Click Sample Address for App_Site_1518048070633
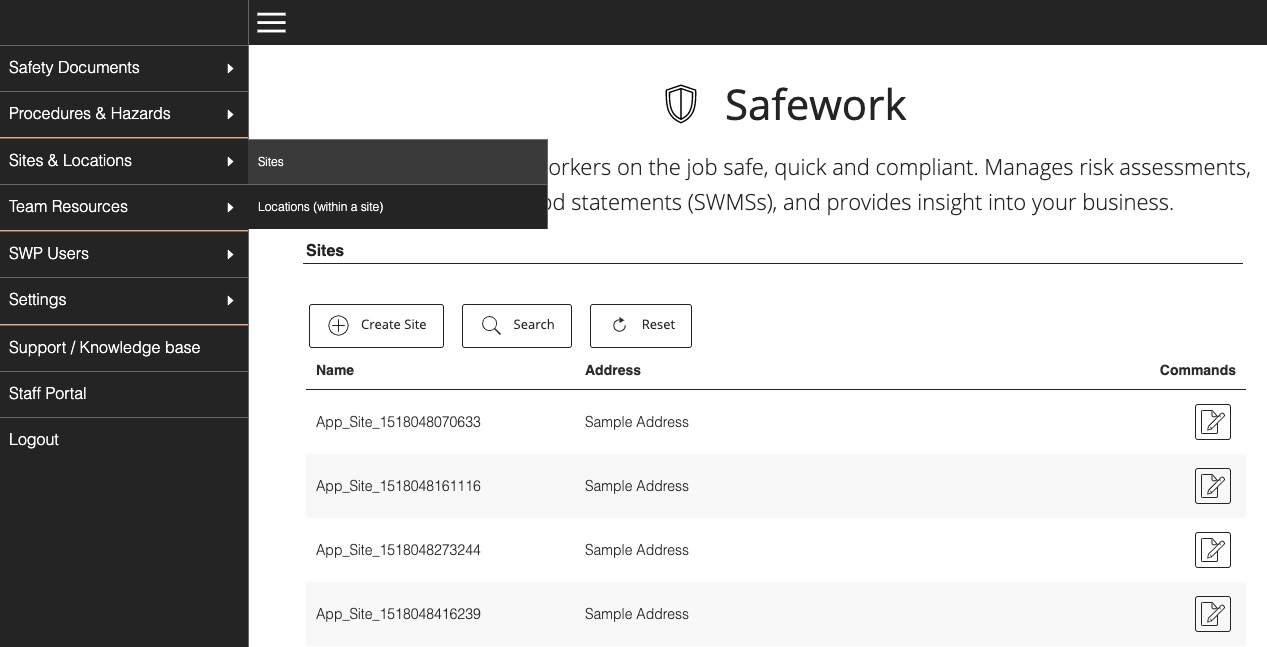The width and height of the screenshot is (1267, 647). pos(637,422)
